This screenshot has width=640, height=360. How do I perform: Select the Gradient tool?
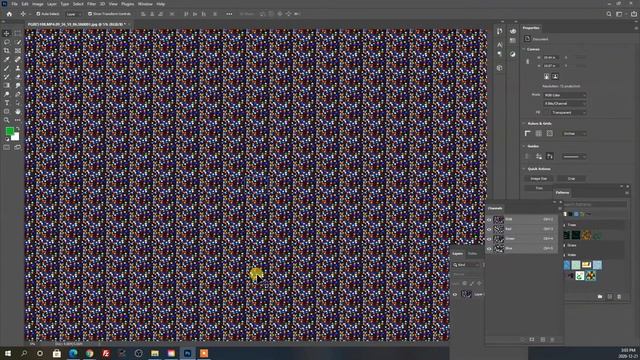pos(7,85)
